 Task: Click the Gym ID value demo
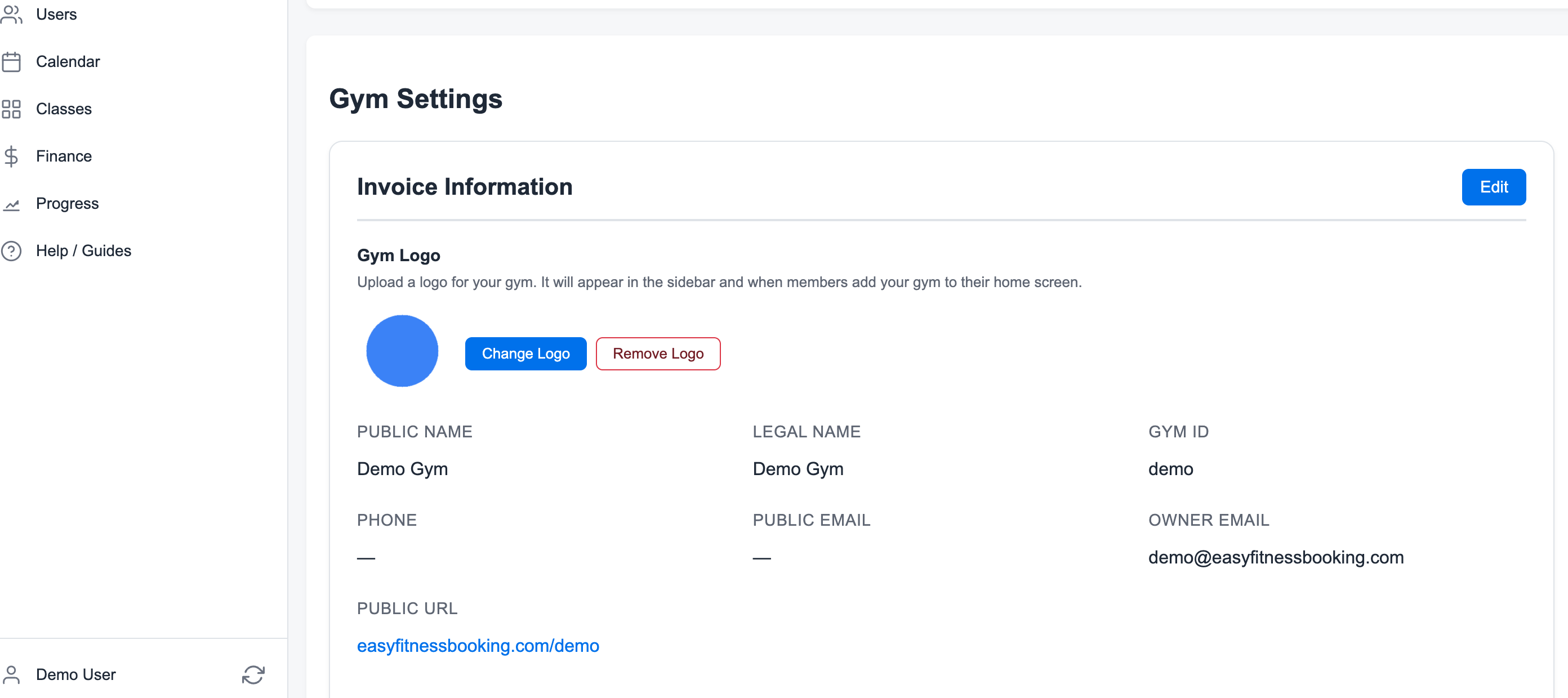[x=1170, y=469]
